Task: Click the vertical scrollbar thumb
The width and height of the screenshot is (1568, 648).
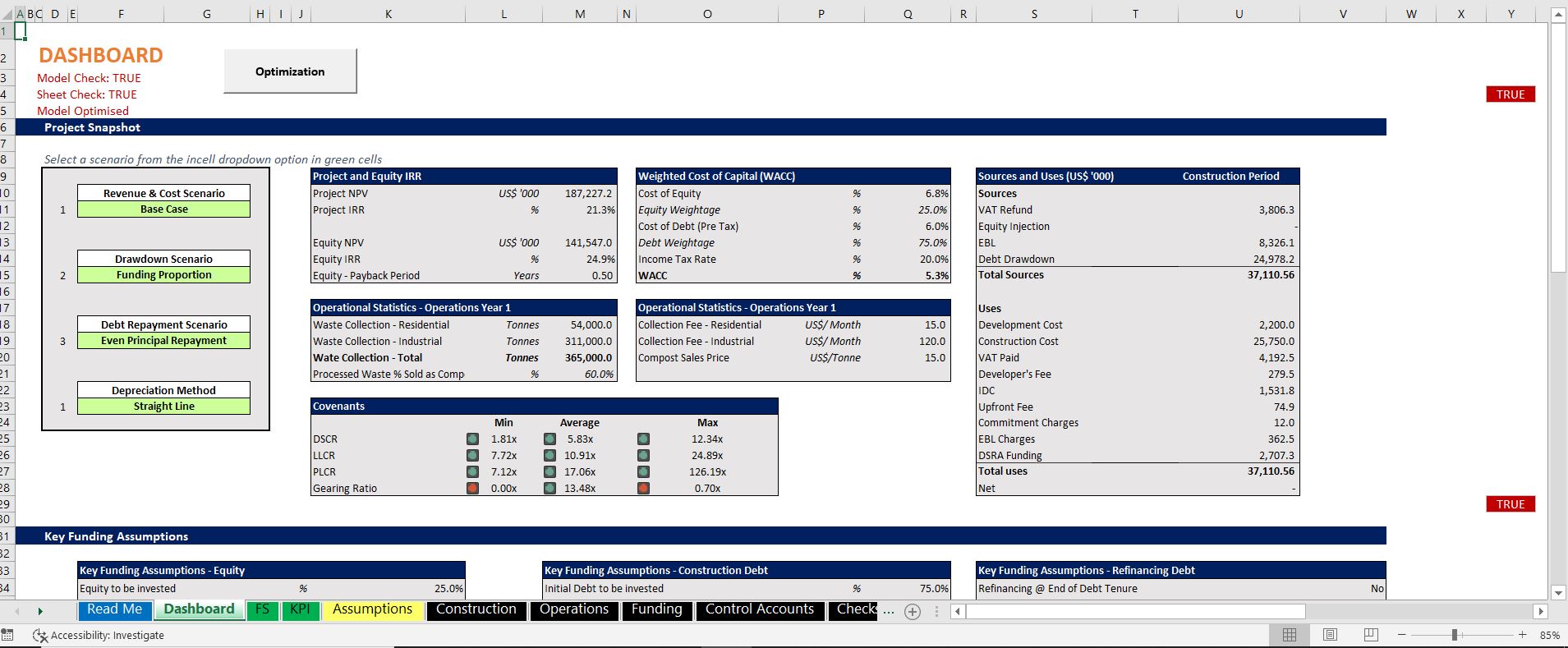Action: 1557,148
